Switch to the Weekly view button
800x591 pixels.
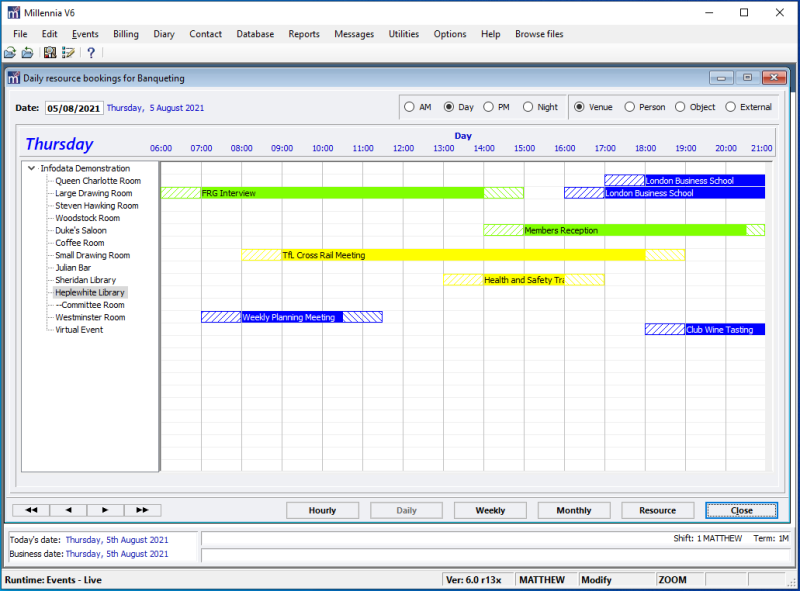click(x=490, y=510)
